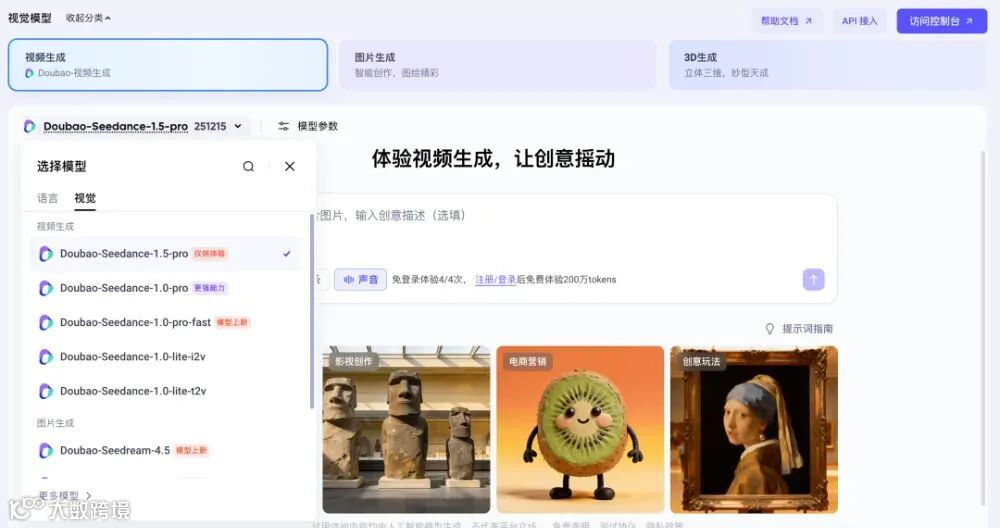Choose Doubao-Seedance-1.0-lite-t2v model
This screenshot has height=528, width=1000.
click(165, 391)
